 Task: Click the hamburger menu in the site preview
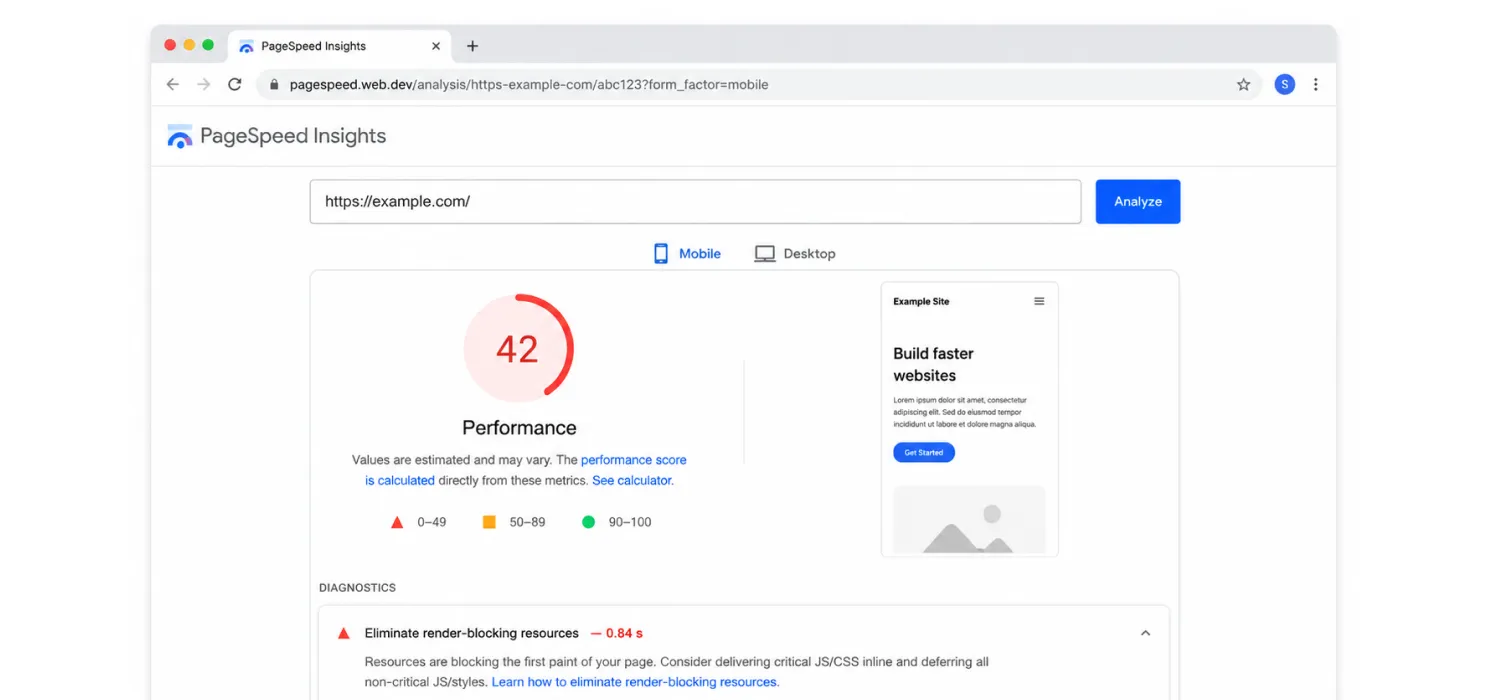point(1039,301)
